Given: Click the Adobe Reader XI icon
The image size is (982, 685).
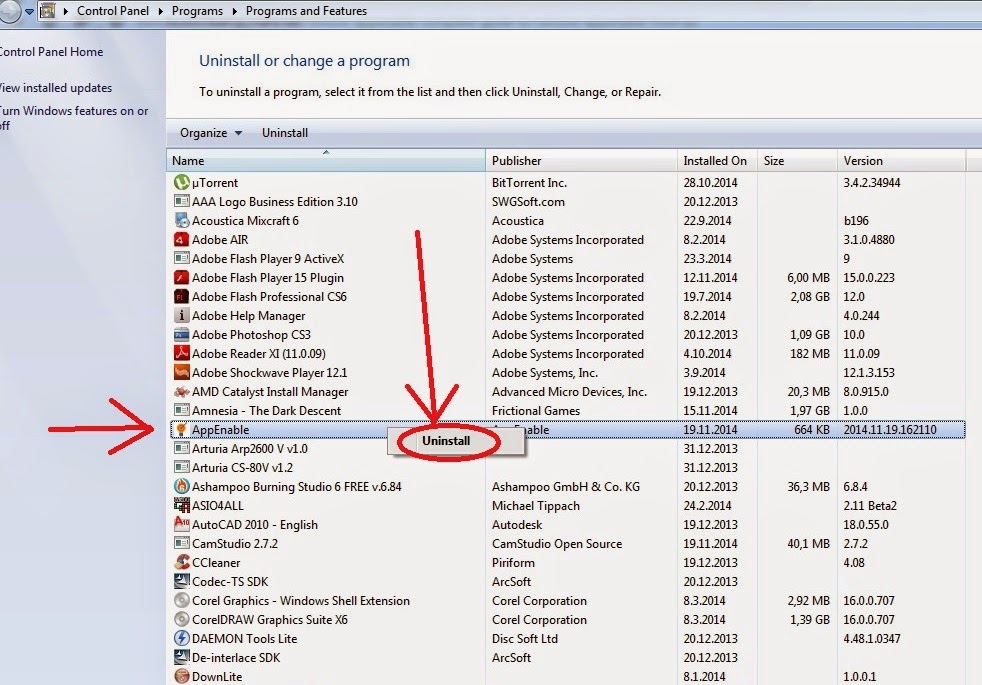Looking at the screenshot, I should pos(182,353).
